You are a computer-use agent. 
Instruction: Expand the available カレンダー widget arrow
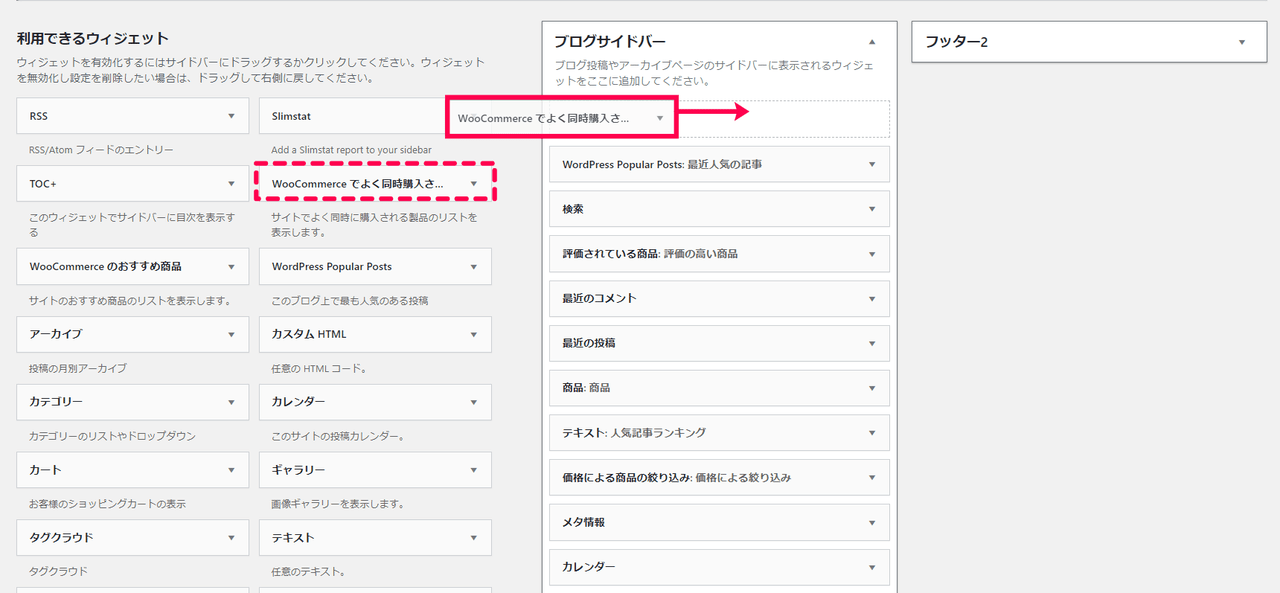474,402
